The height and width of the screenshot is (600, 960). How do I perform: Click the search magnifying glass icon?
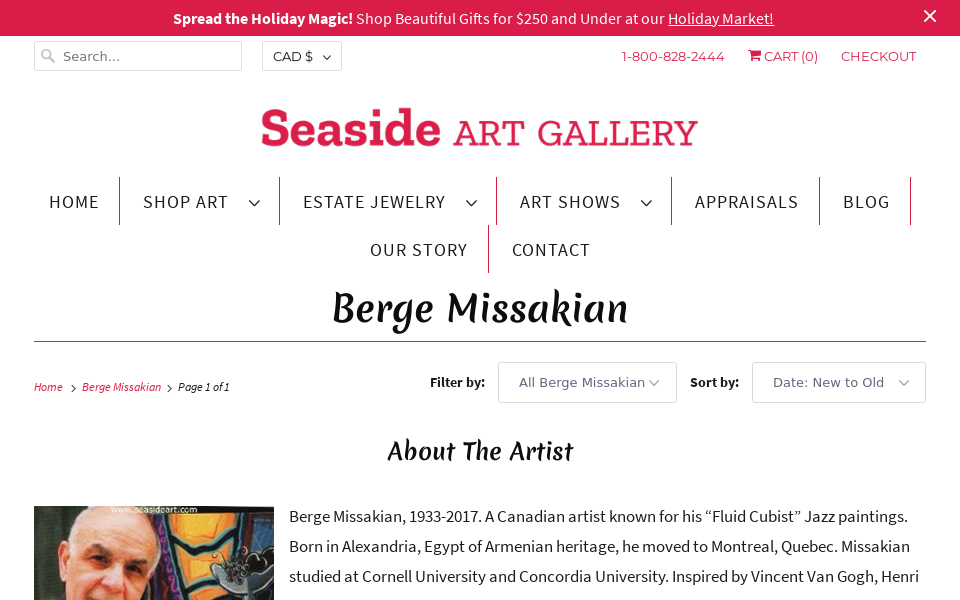point(48,56)
